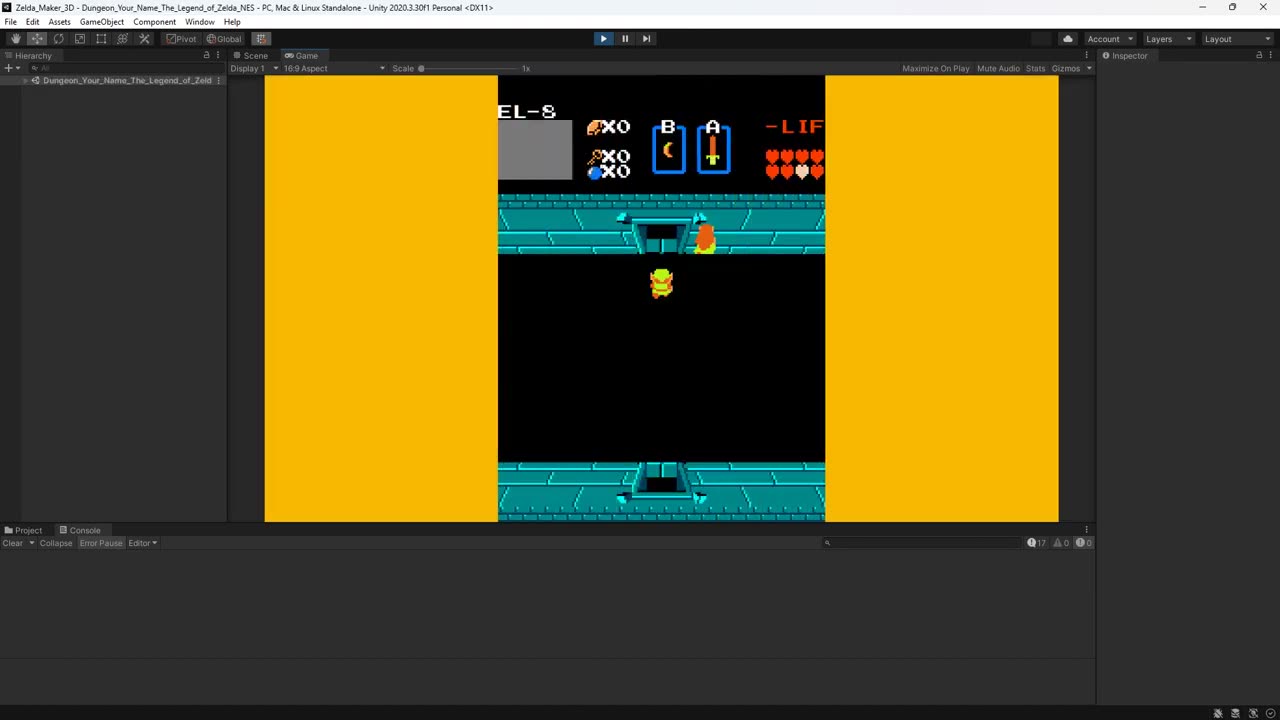Select the Rotate tool
Image resolution: width=1280 pixels, height=720 pixels.
(58, 39)
